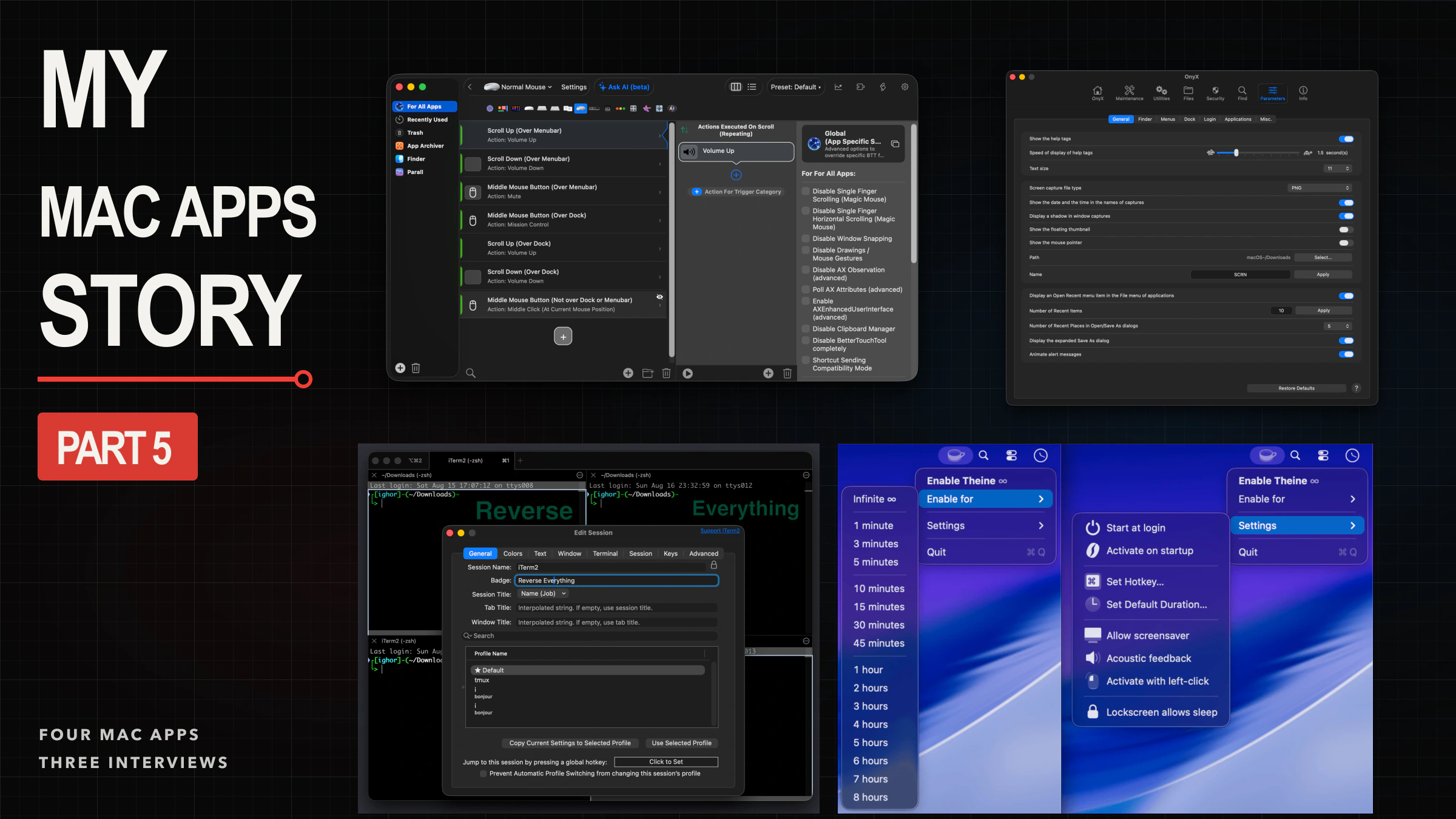
Task: Expand Enable for submenu in left Theine menu
Action: [x=985, y=499]
